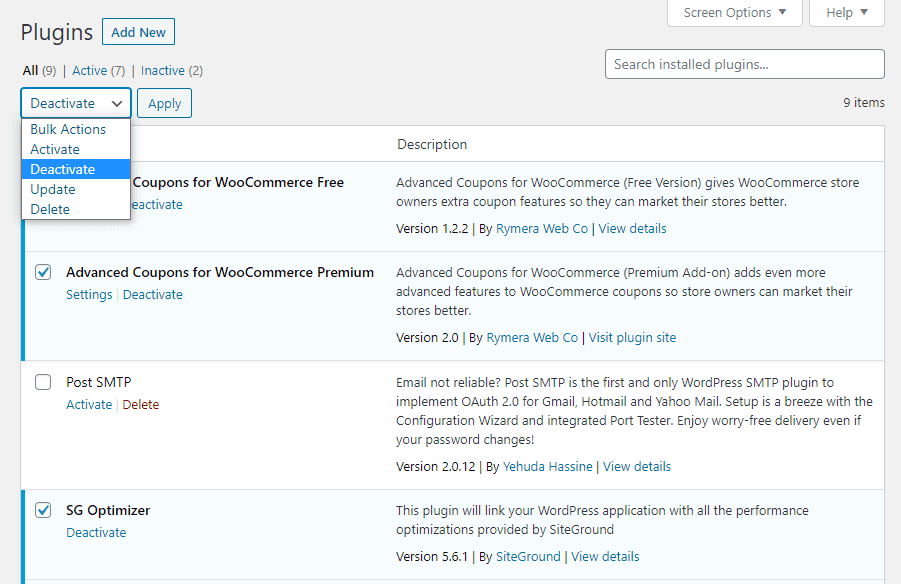The width and height of the screenshot is (901, 584).
Task: Click the Add New button
Action: 138,31
